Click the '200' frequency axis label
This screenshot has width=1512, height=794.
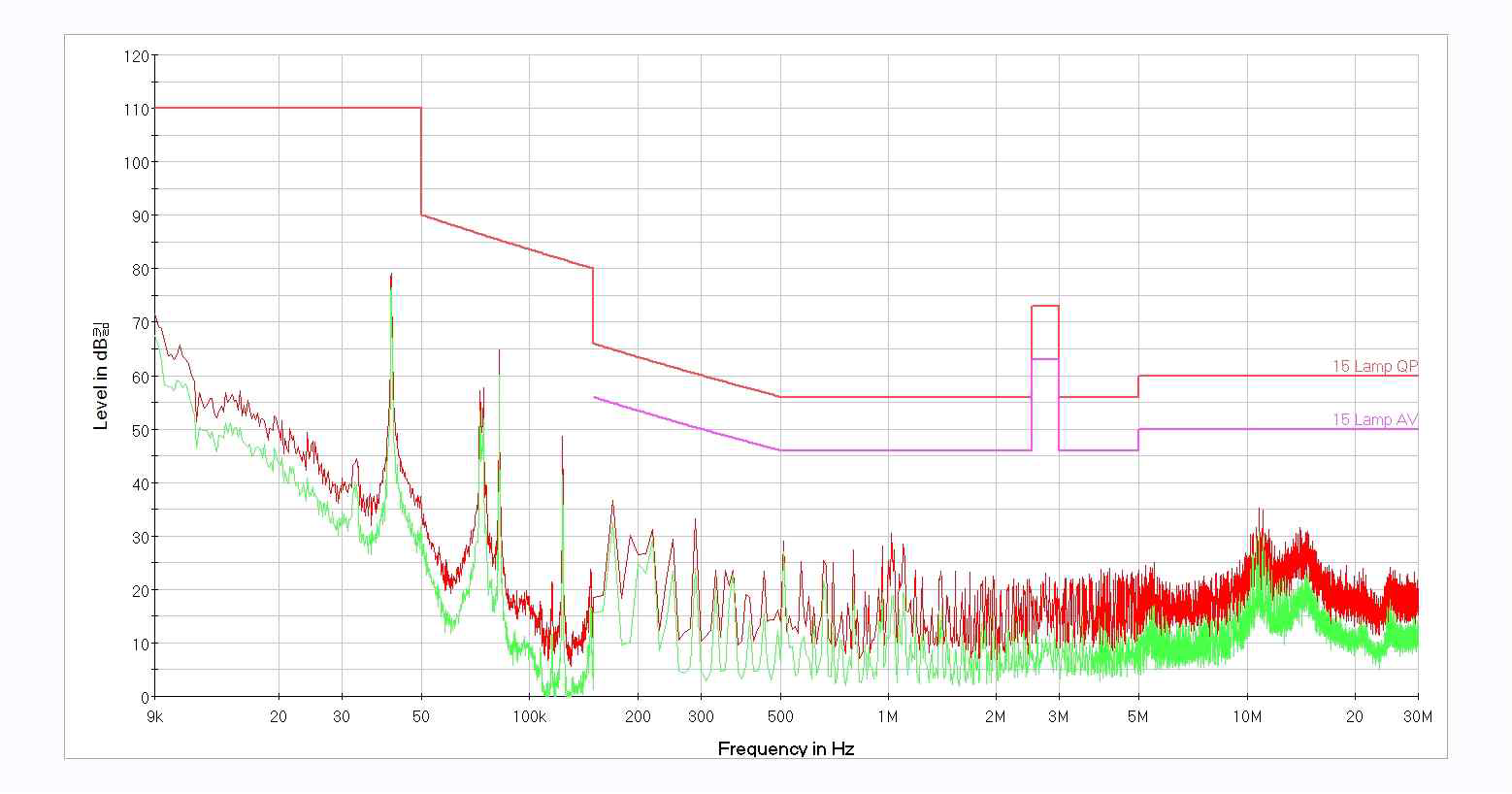[638, 717]
